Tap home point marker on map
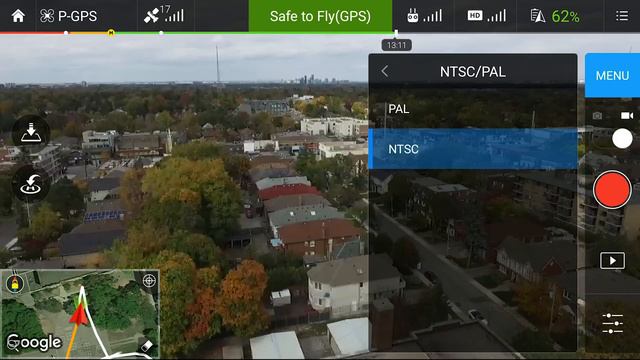Viewport: 640px width, 360px height. click(x=15, y=283)
